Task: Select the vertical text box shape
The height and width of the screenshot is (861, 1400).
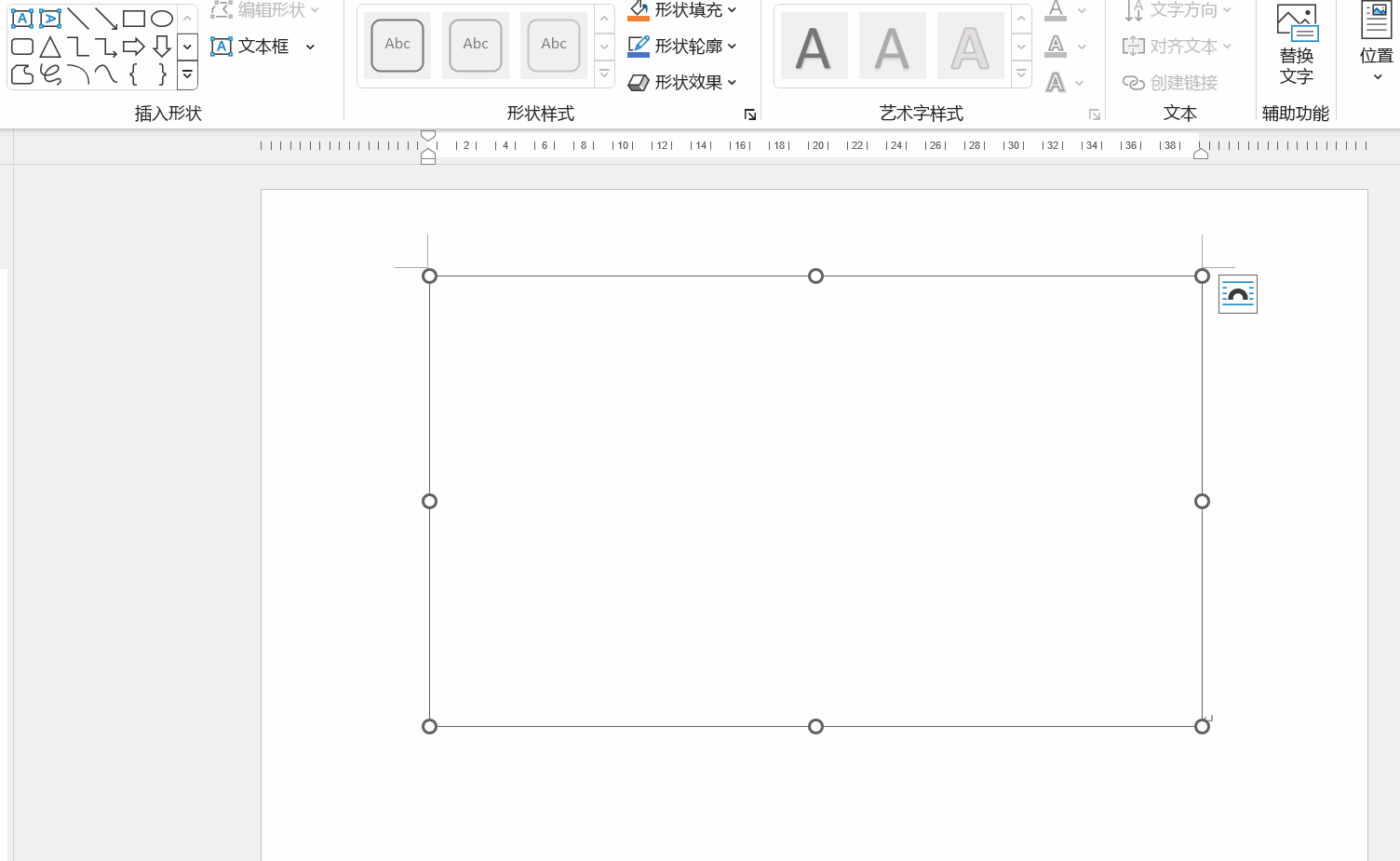Action: pos(50,19)
